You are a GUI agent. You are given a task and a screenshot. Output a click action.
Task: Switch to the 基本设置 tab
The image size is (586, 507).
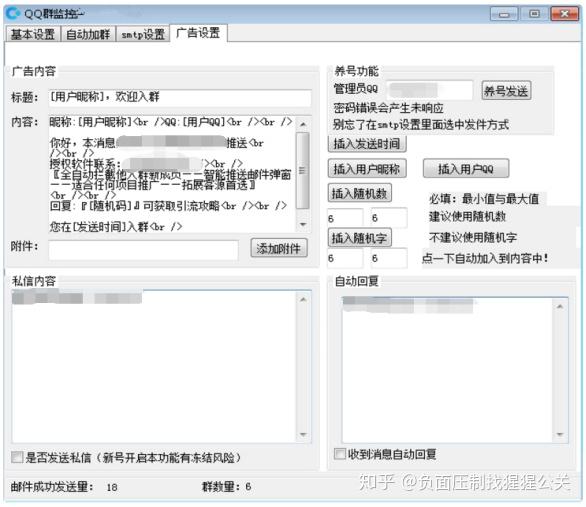33,34
